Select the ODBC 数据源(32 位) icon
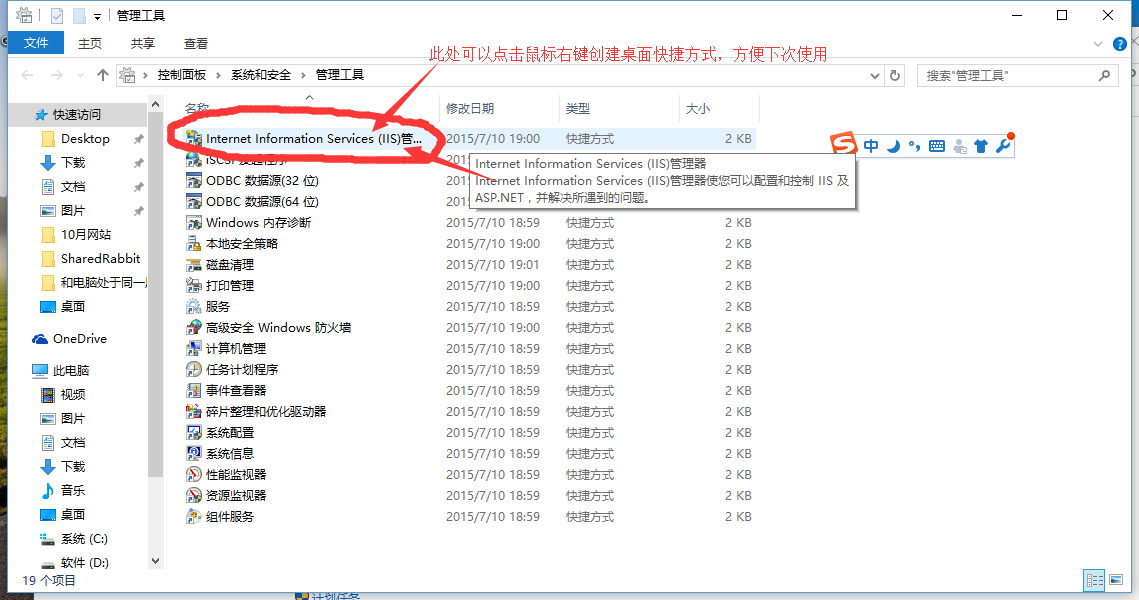Viewport: 1139px width, 600px height. 193,180
